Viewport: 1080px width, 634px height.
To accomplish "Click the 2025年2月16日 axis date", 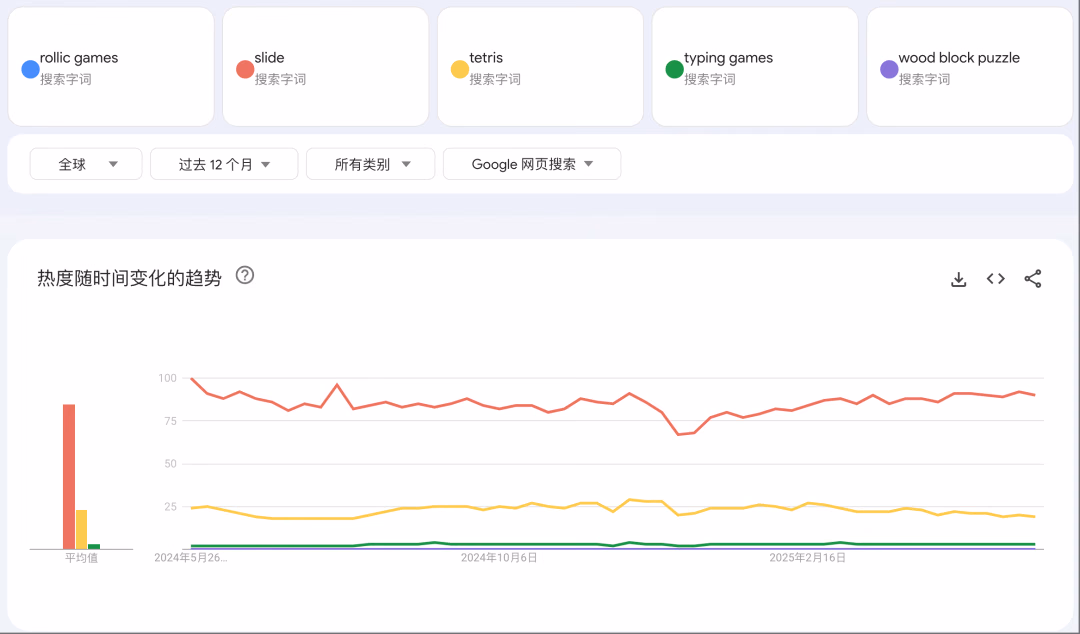I will 807,558.
